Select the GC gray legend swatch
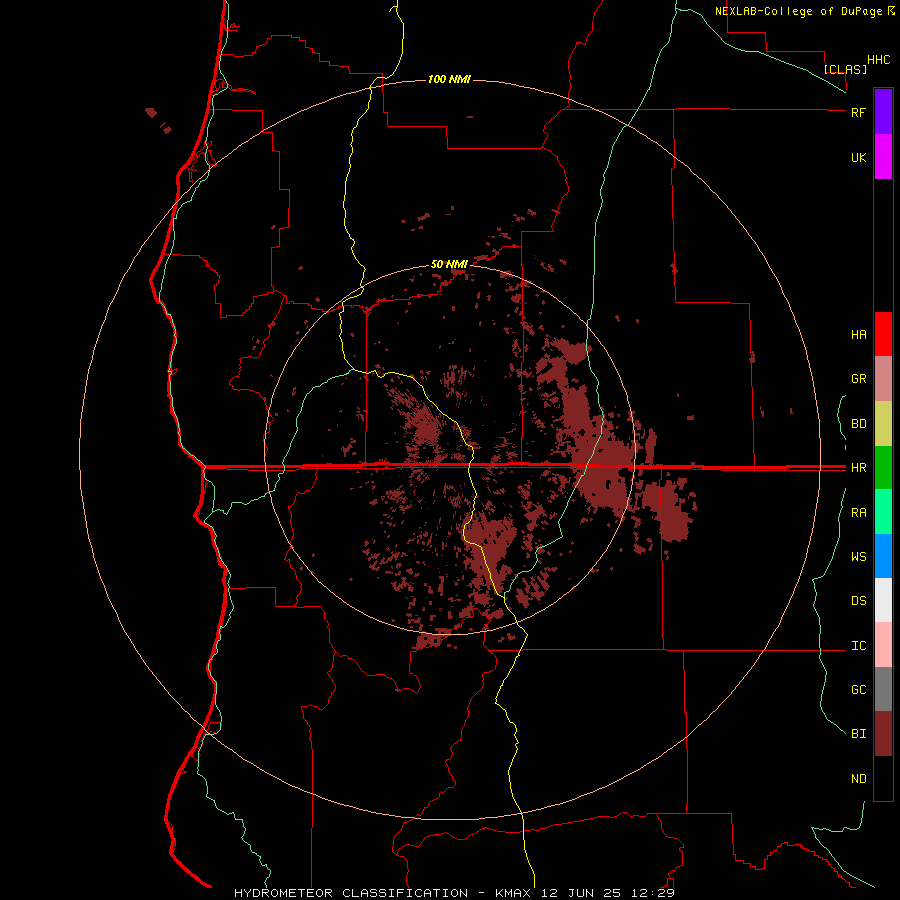This screenshot has width=900, height=900. [x=883, y=689]
